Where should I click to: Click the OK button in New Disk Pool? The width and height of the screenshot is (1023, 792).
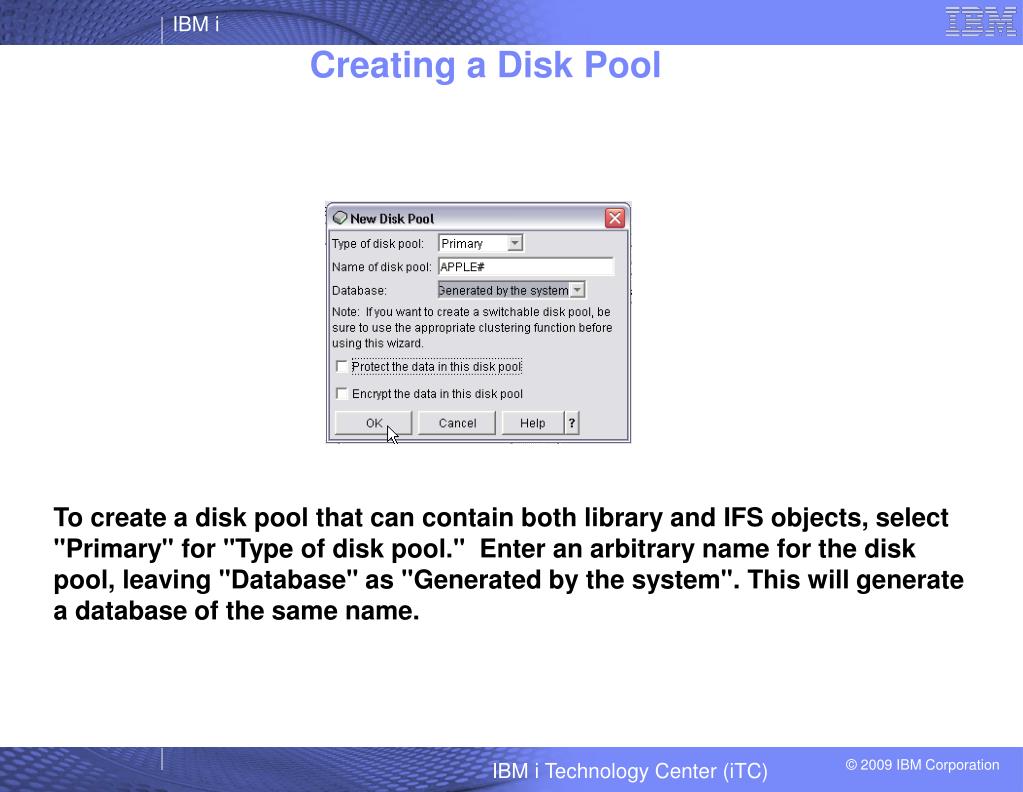(x=373, y=423)
